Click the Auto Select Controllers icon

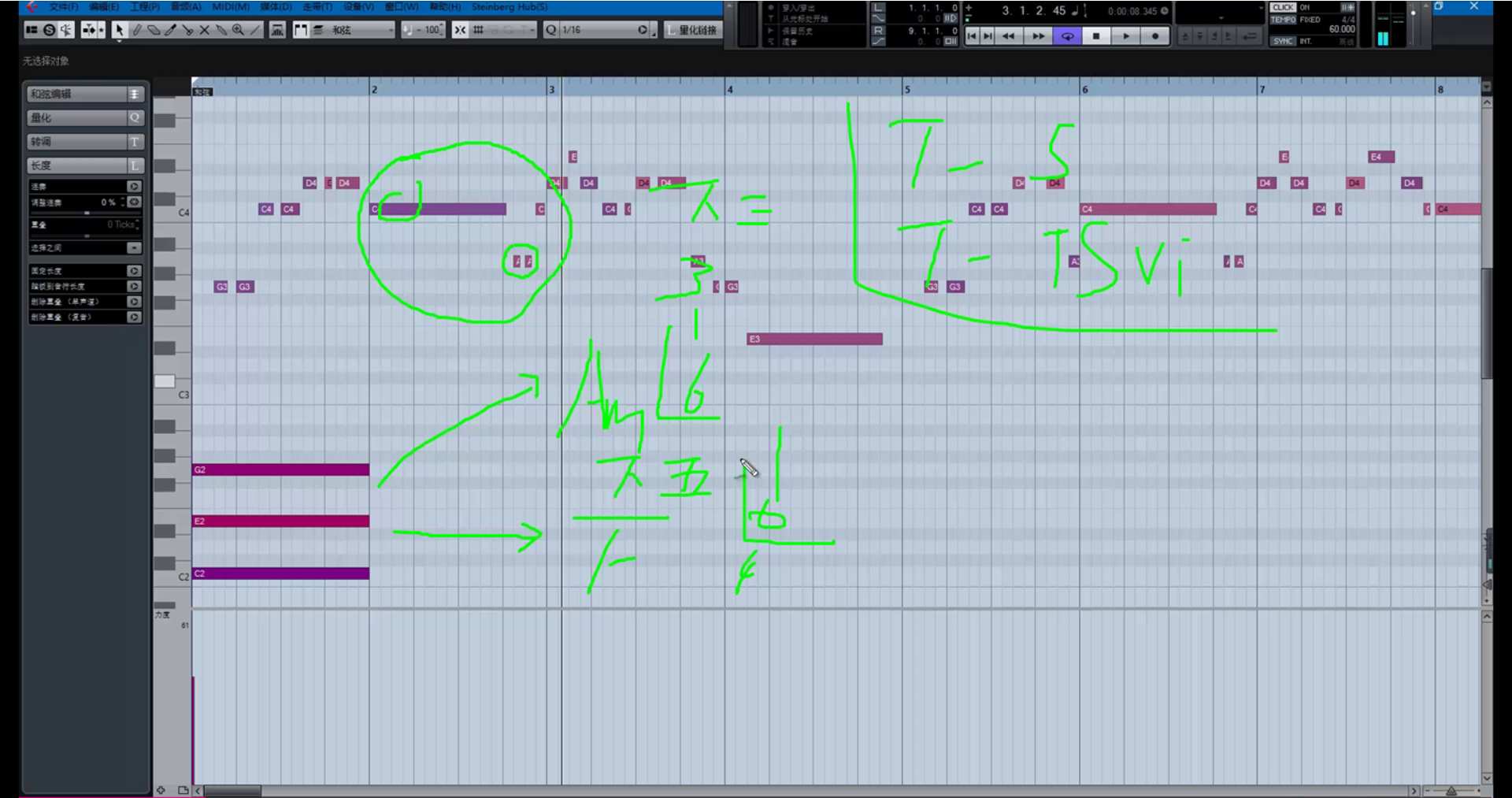pos(277,30)
